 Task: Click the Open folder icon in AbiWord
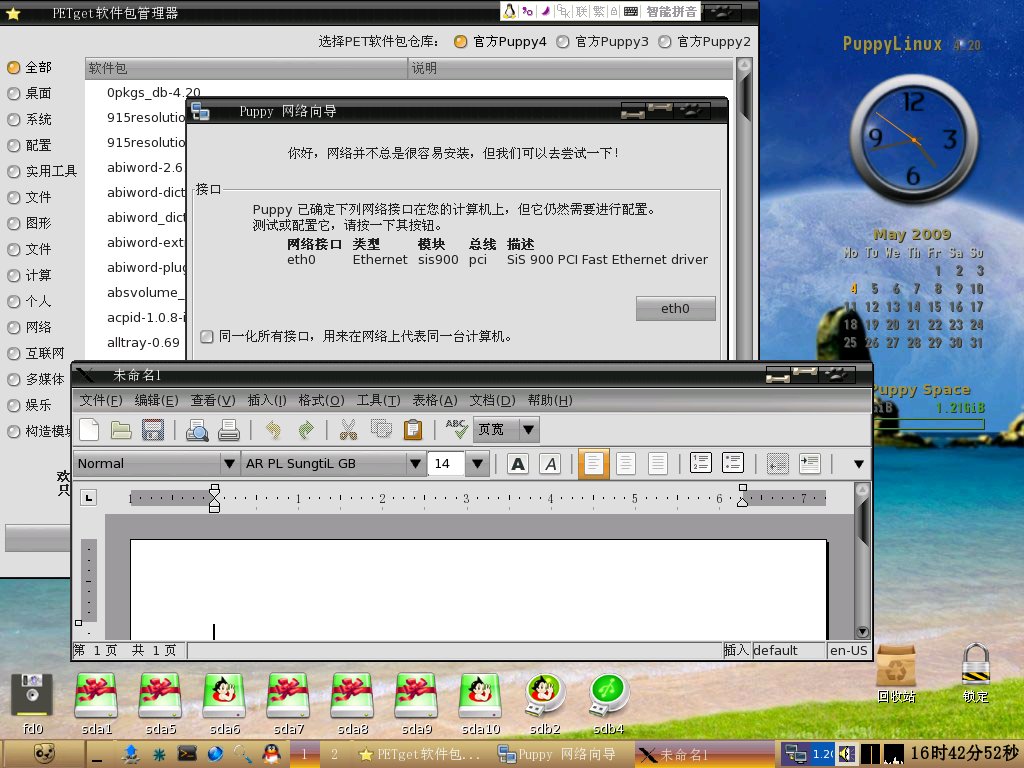click(121, 430)
